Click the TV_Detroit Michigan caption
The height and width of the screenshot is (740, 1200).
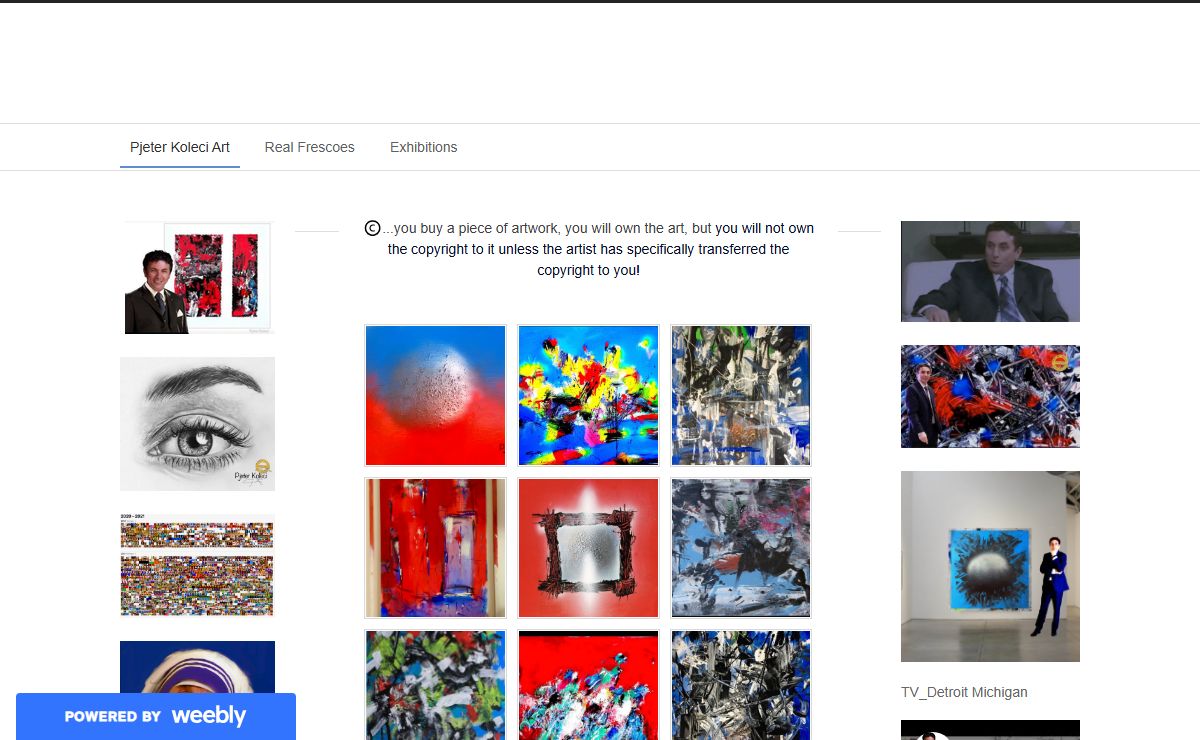pyautogui.click(x=964, y=692)
